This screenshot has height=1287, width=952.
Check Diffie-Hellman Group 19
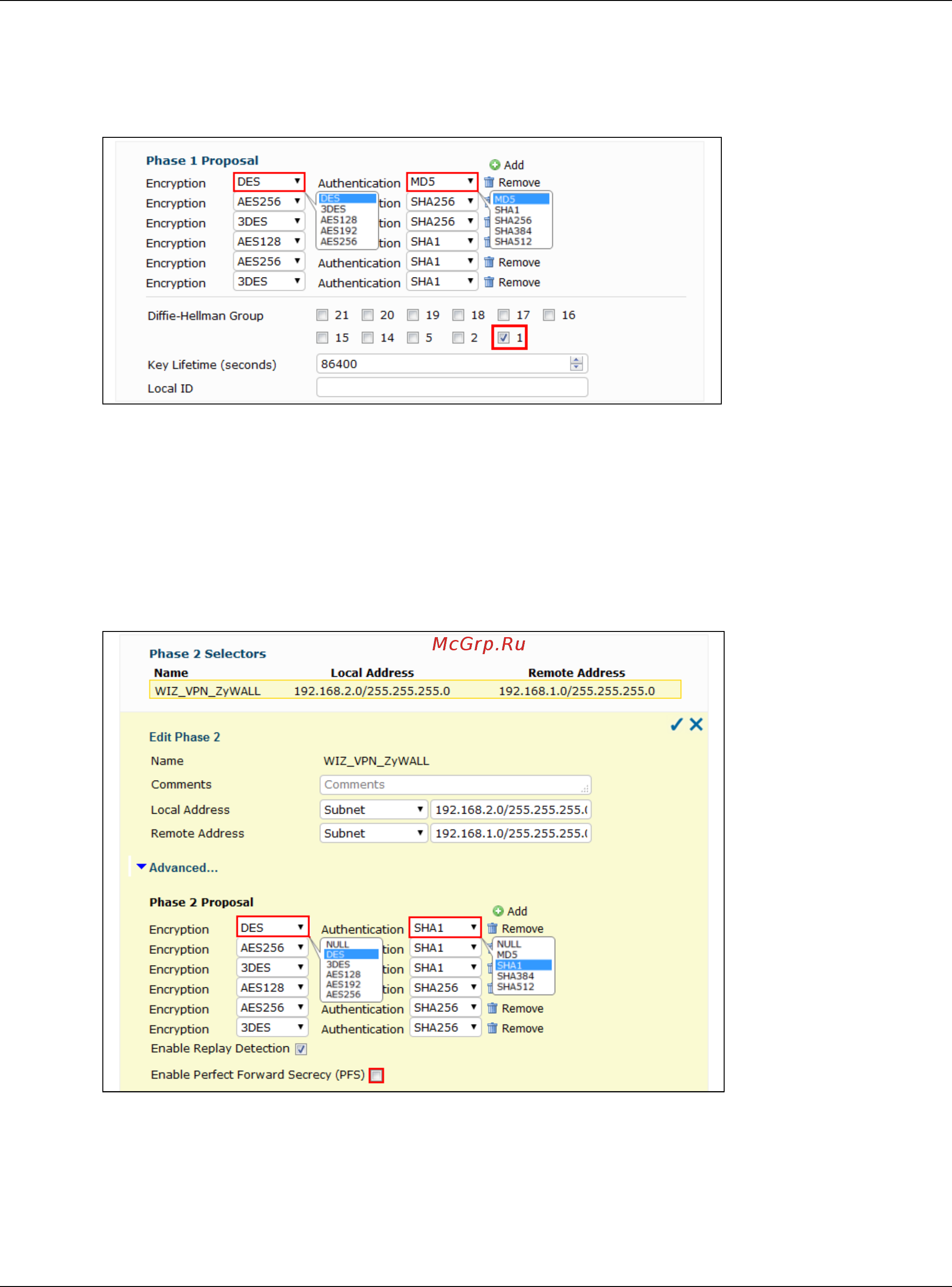(x=413, y=315)
